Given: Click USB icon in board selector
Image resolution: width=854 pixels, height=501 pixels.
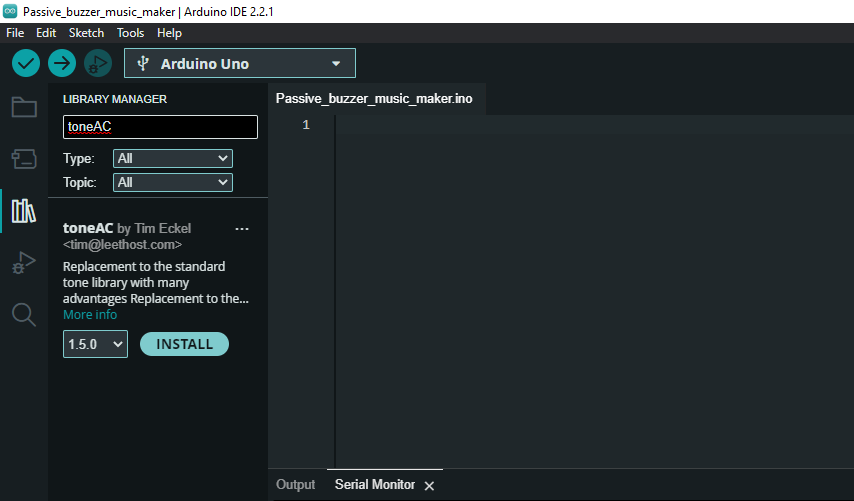Looking at the screenshot, I should (x=143, y=63).
